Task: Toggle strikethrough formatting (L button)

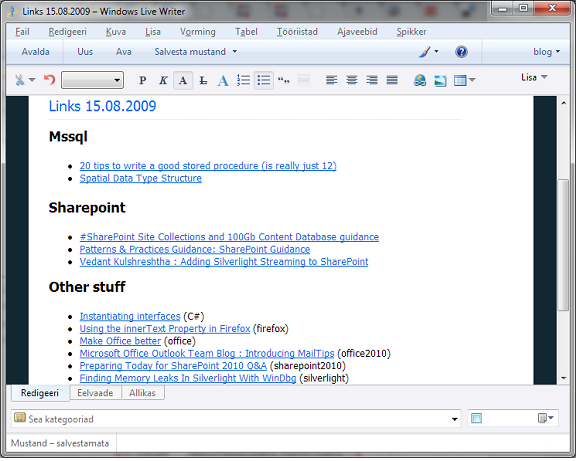Action: coord(203,80)
